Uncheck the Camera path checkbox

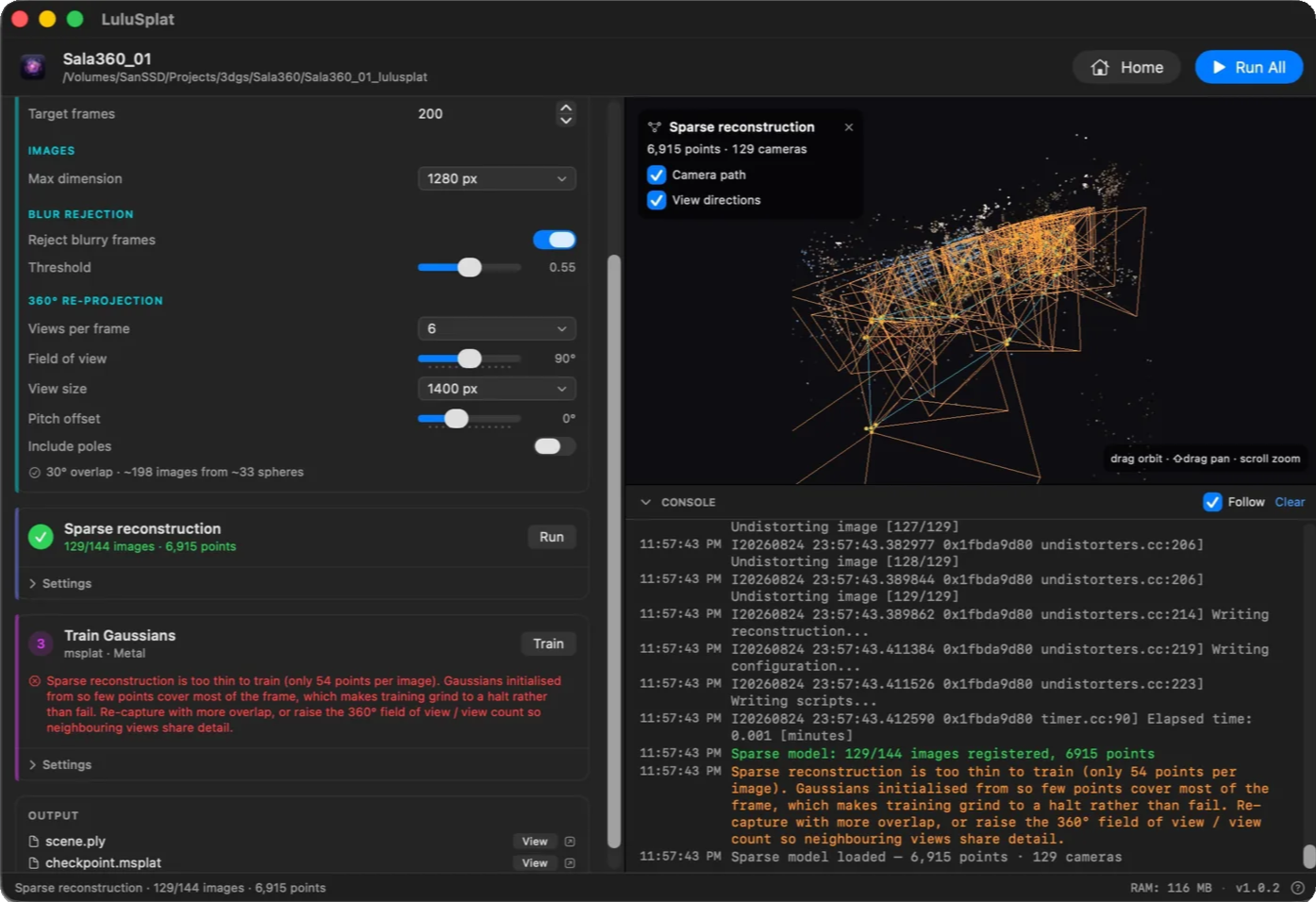657,175
